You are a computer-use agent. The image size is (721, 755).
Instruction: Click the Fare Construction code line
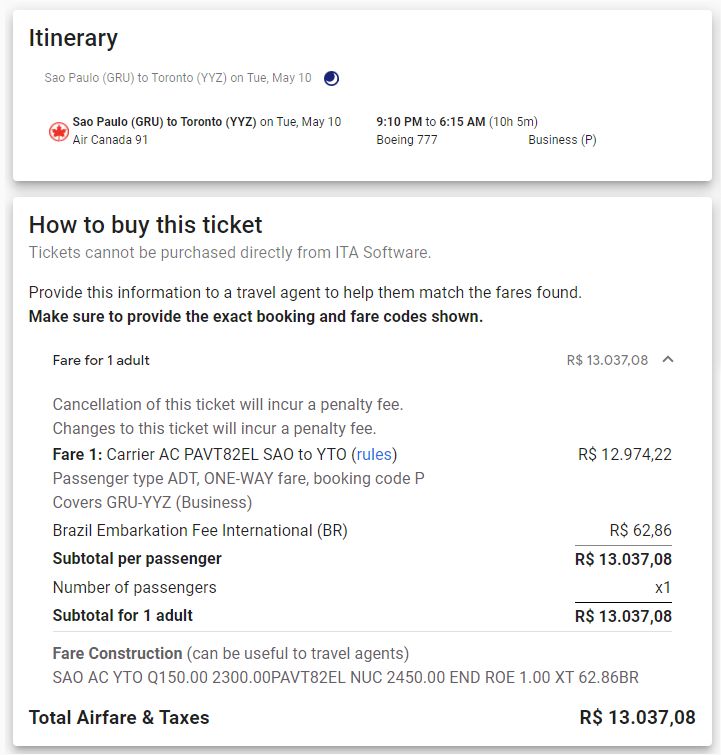click(345, 677)
